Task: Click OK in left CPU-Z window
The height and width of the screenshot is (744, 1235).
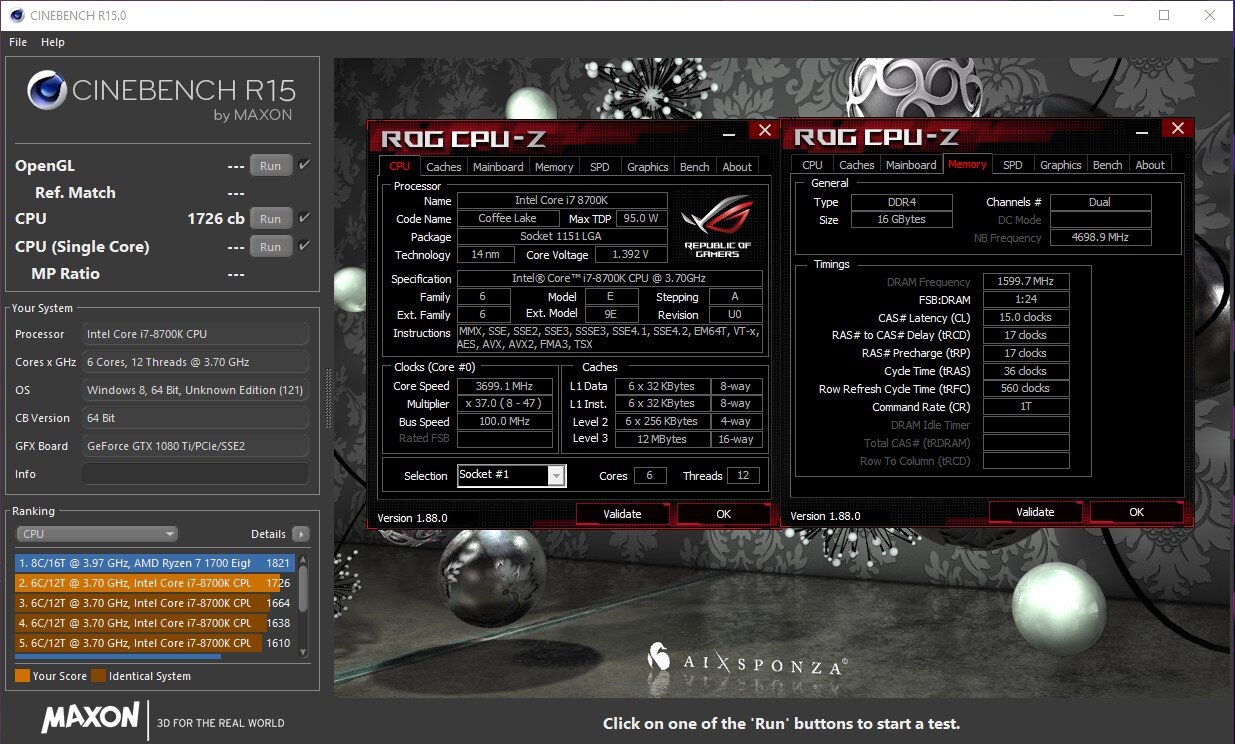Action: coord(724,514)
